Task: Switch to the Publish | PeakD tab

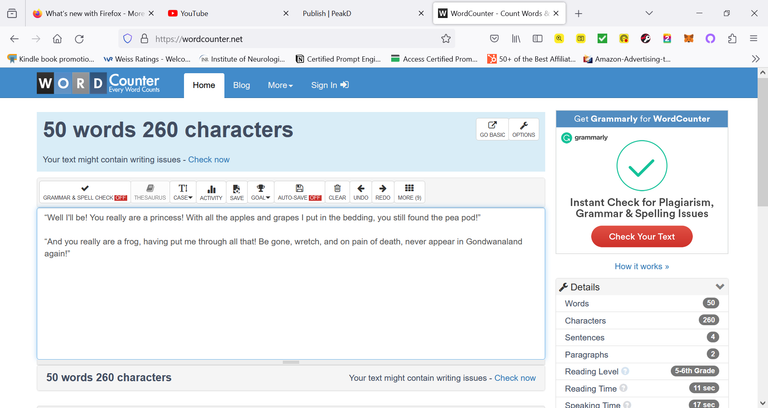Action: coord(362,14)
